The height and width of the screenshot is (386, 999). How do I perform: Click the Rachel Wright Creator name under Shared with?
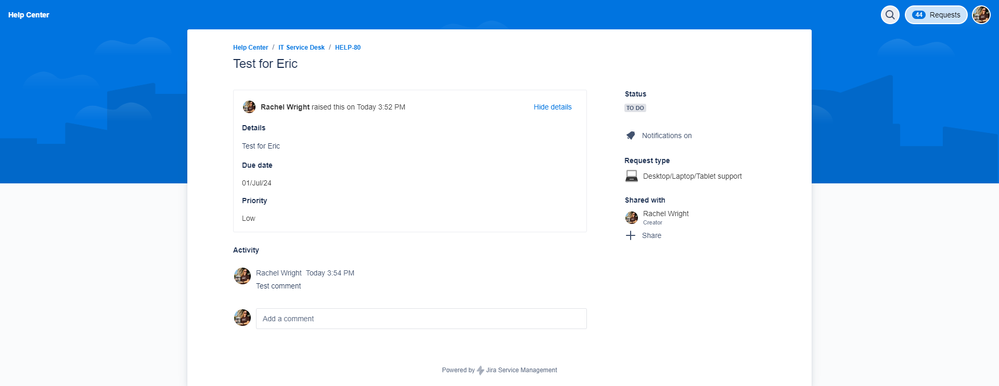click(666, 214)
